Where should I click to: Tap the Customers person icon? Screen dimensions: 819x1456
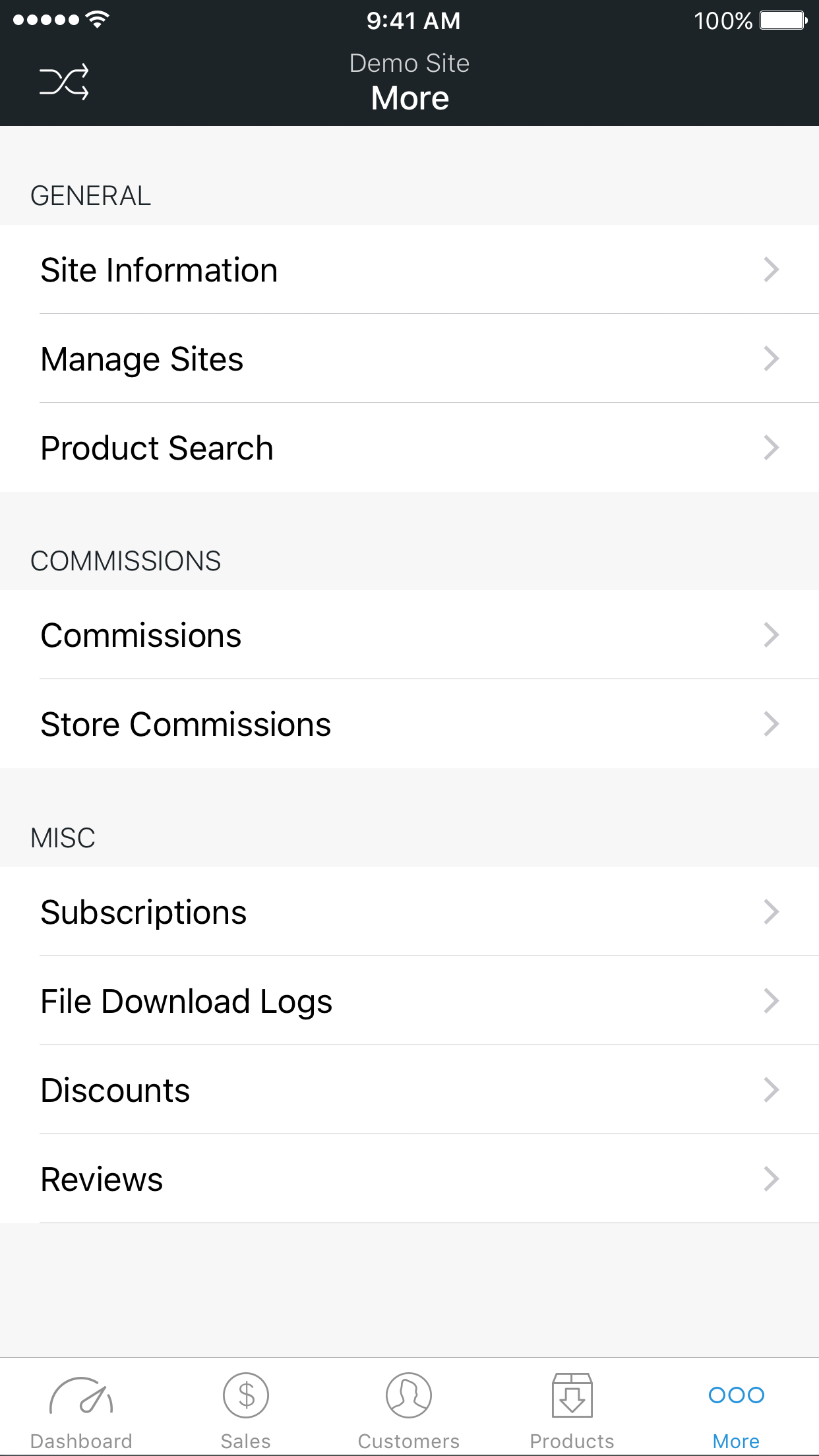coord(409,1395)
